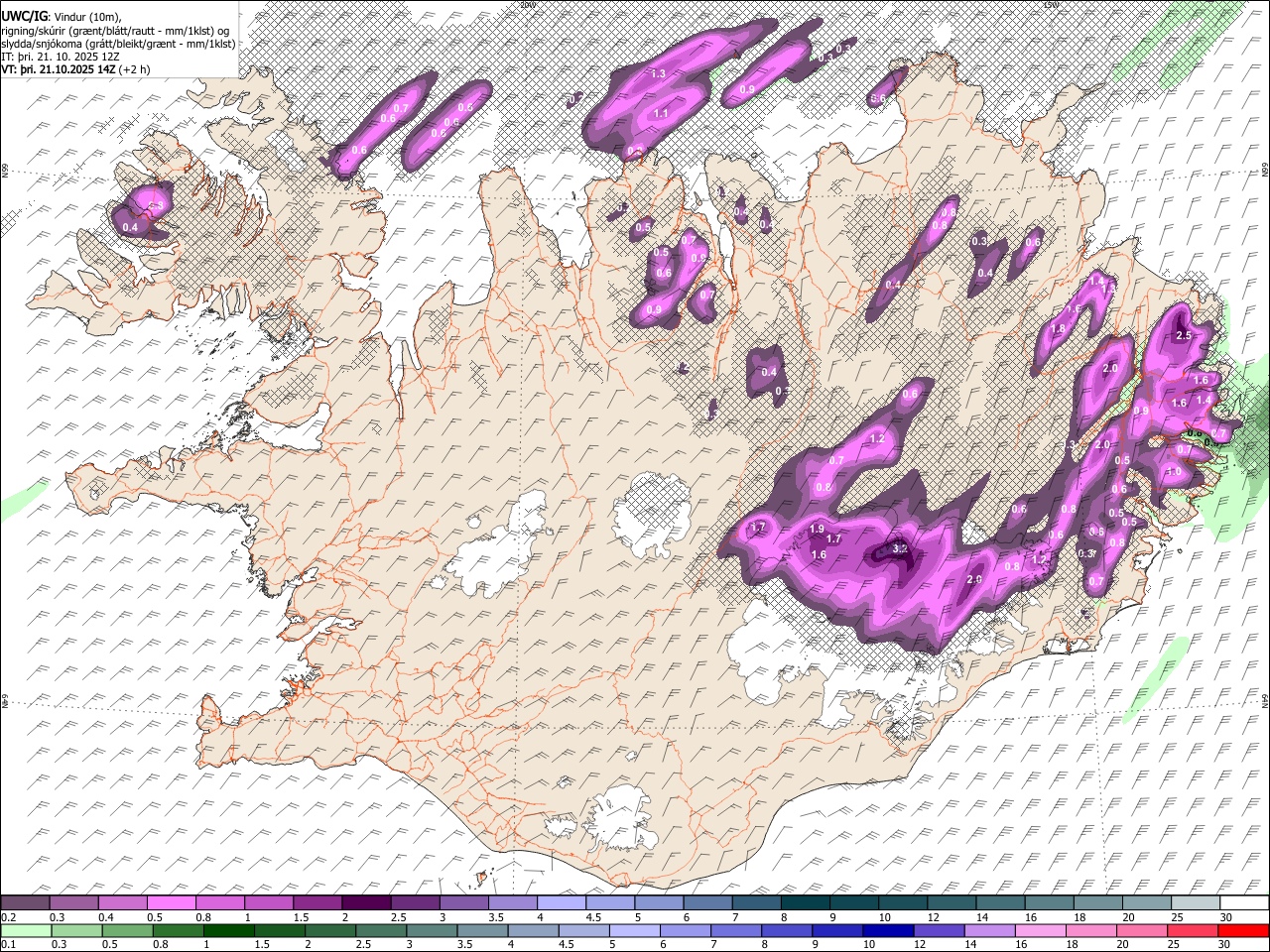Click the slydda/snjókoma legend description line
Viewport: 1270px width, 952px height.
click(x=118, y=44)
